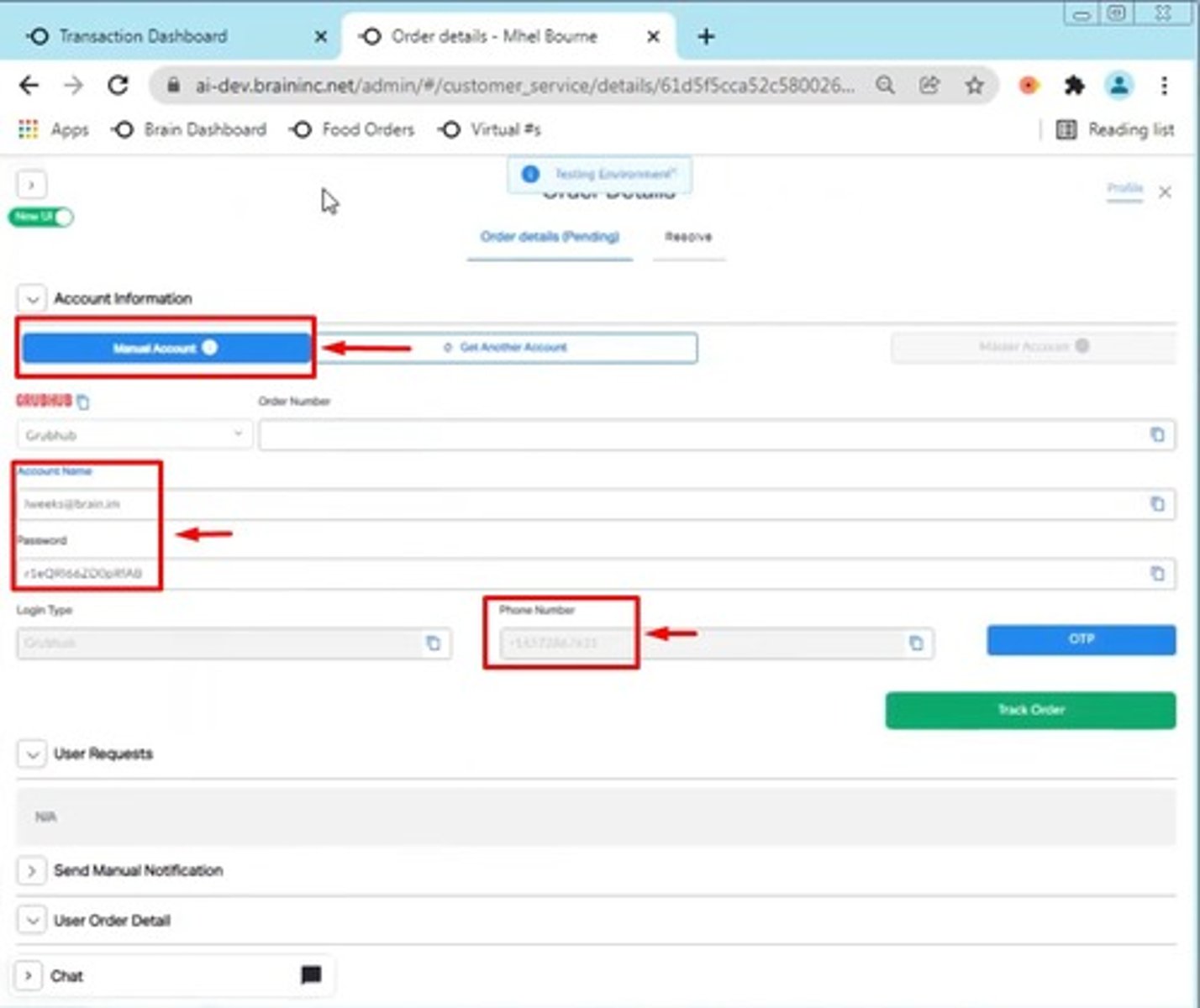
Task: Copy the Grubhub logo link icon
Action: [82, 402]
